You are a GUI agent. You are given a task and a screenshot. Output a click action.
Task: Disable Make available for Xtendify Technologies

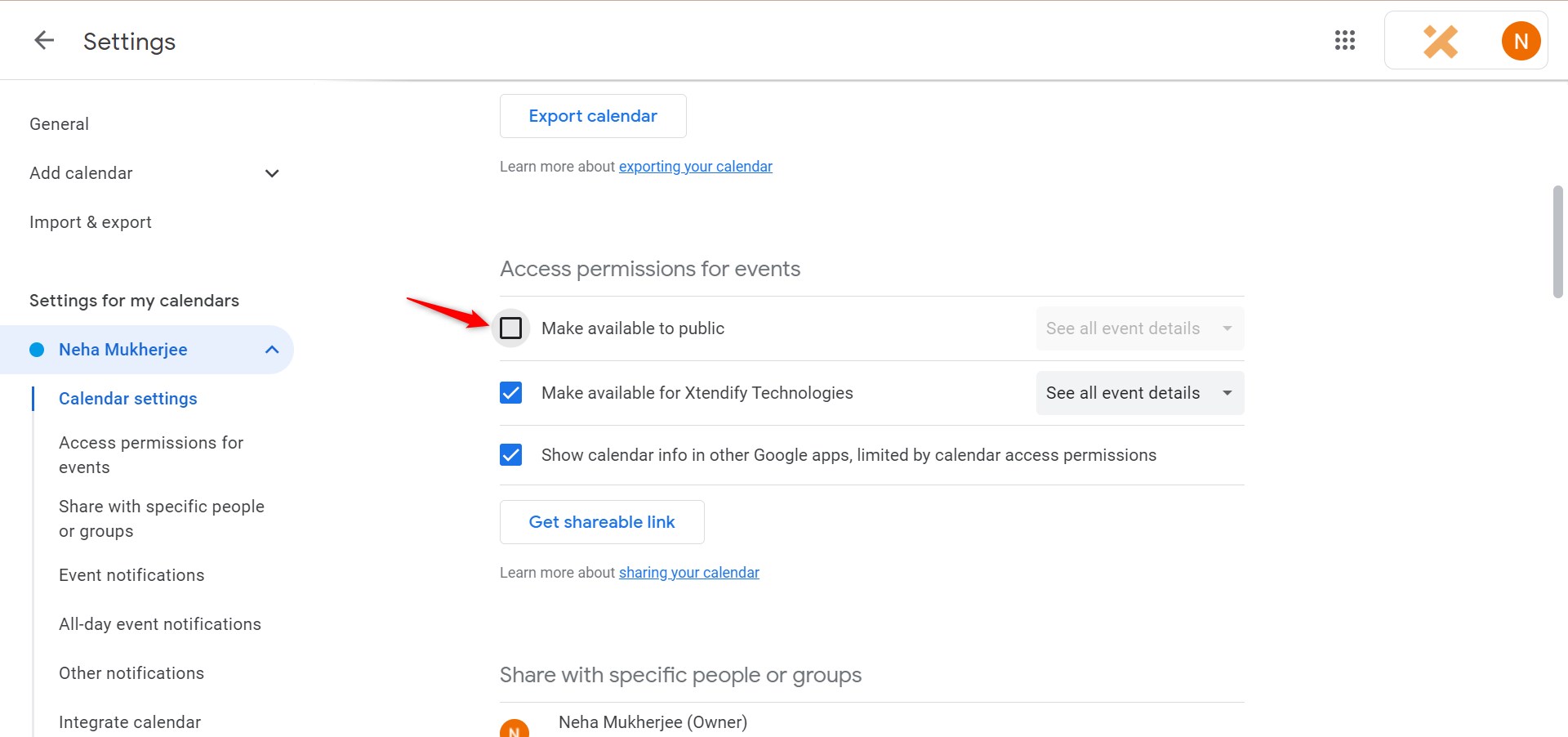(x=510, y=392)
